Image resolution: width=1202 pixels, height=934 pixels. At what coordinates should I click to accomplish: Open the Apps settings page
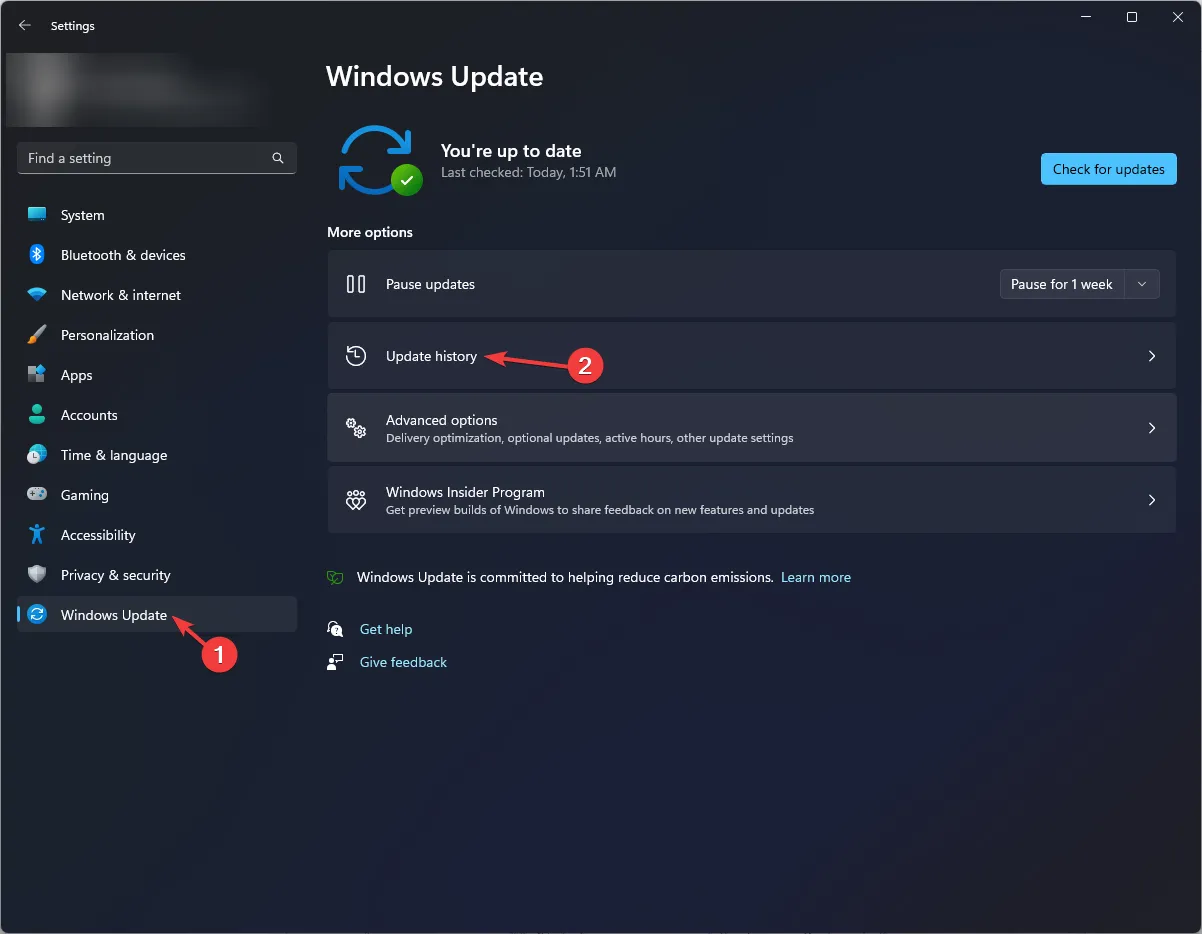(x=157, y=375)
